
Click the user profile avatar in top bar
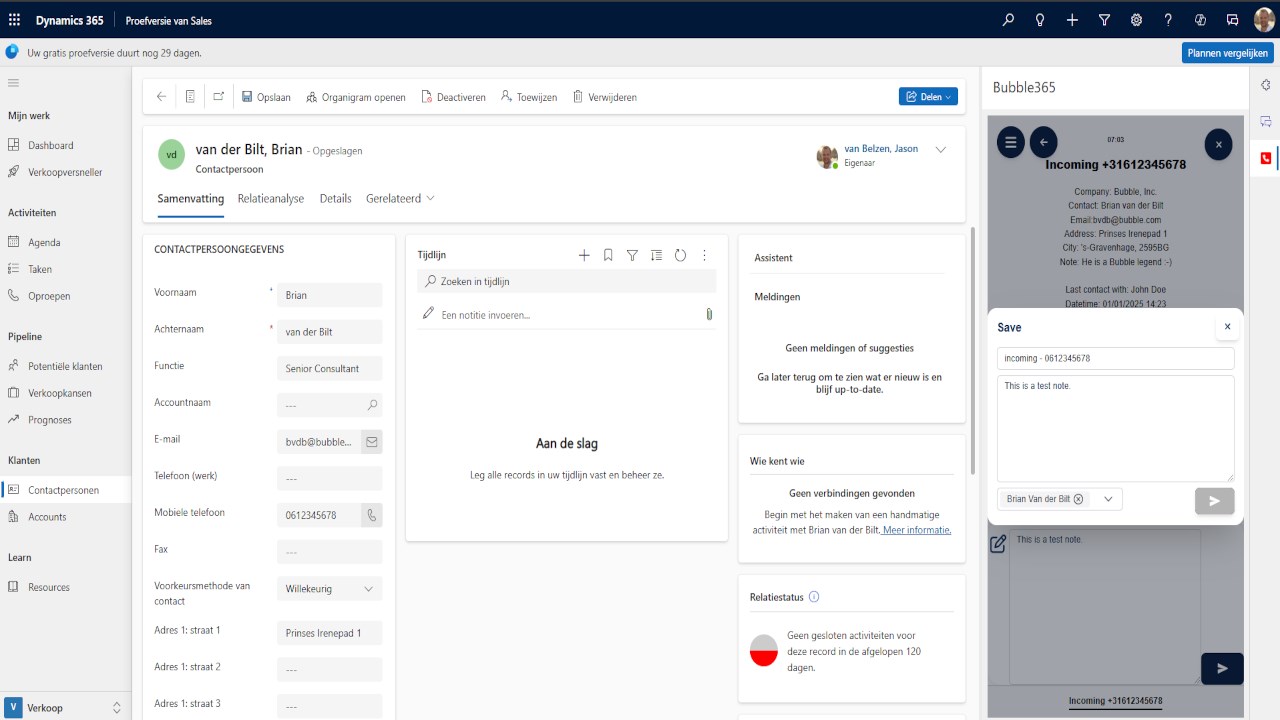(1264, 20)
